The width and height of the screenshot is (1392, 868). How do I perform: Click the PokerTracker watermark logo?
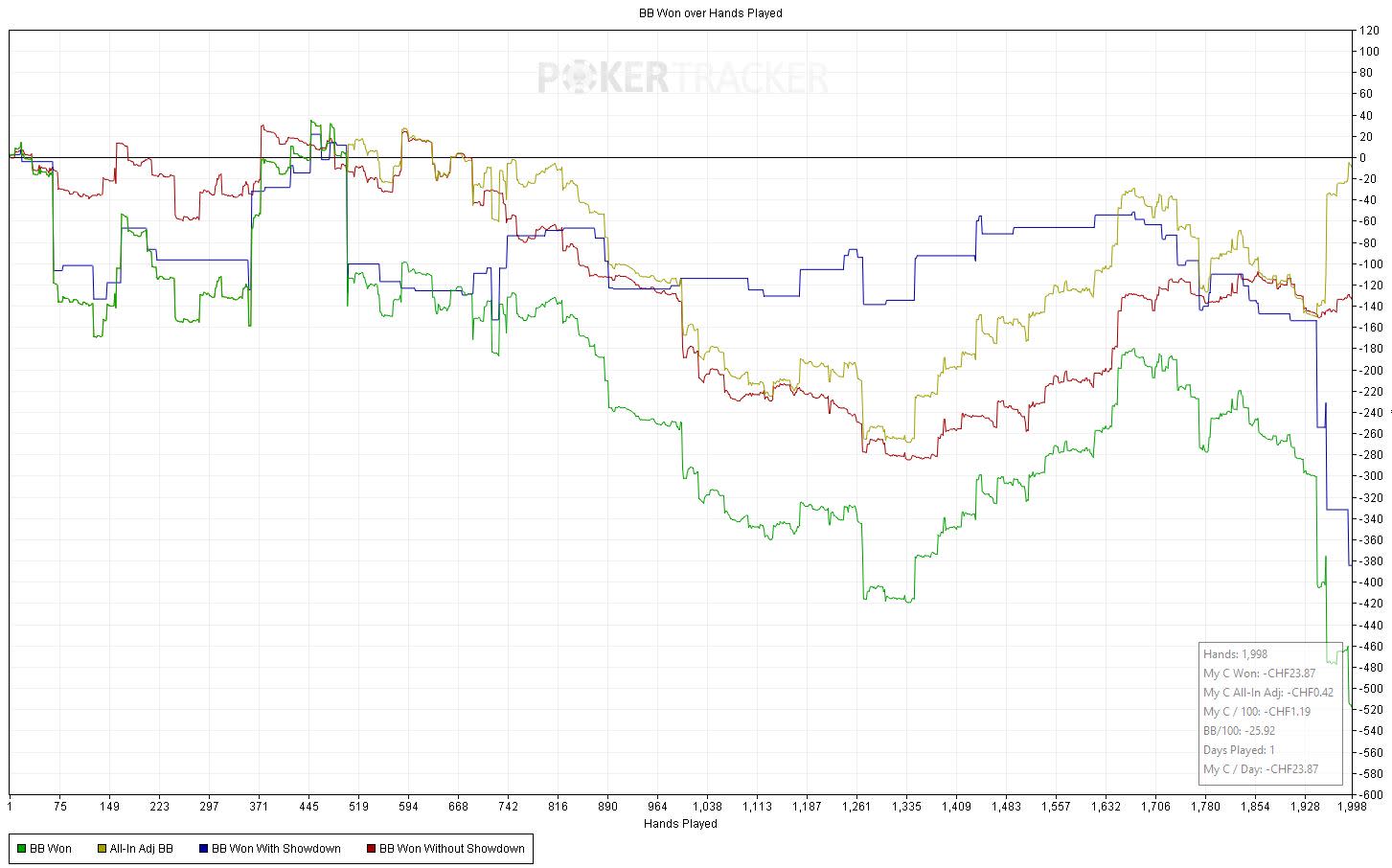click(x=682, y=78)
